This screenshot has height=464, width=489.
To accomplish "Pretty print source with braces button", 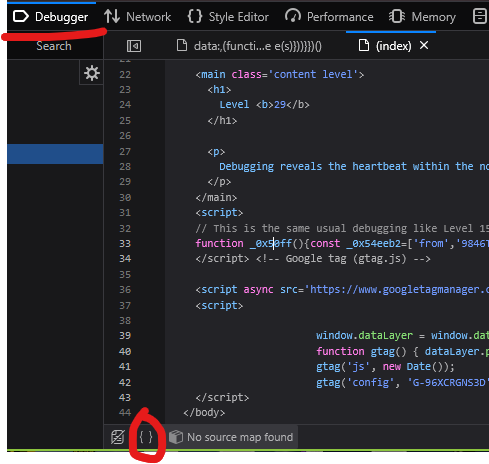I will tap(146, 437).
